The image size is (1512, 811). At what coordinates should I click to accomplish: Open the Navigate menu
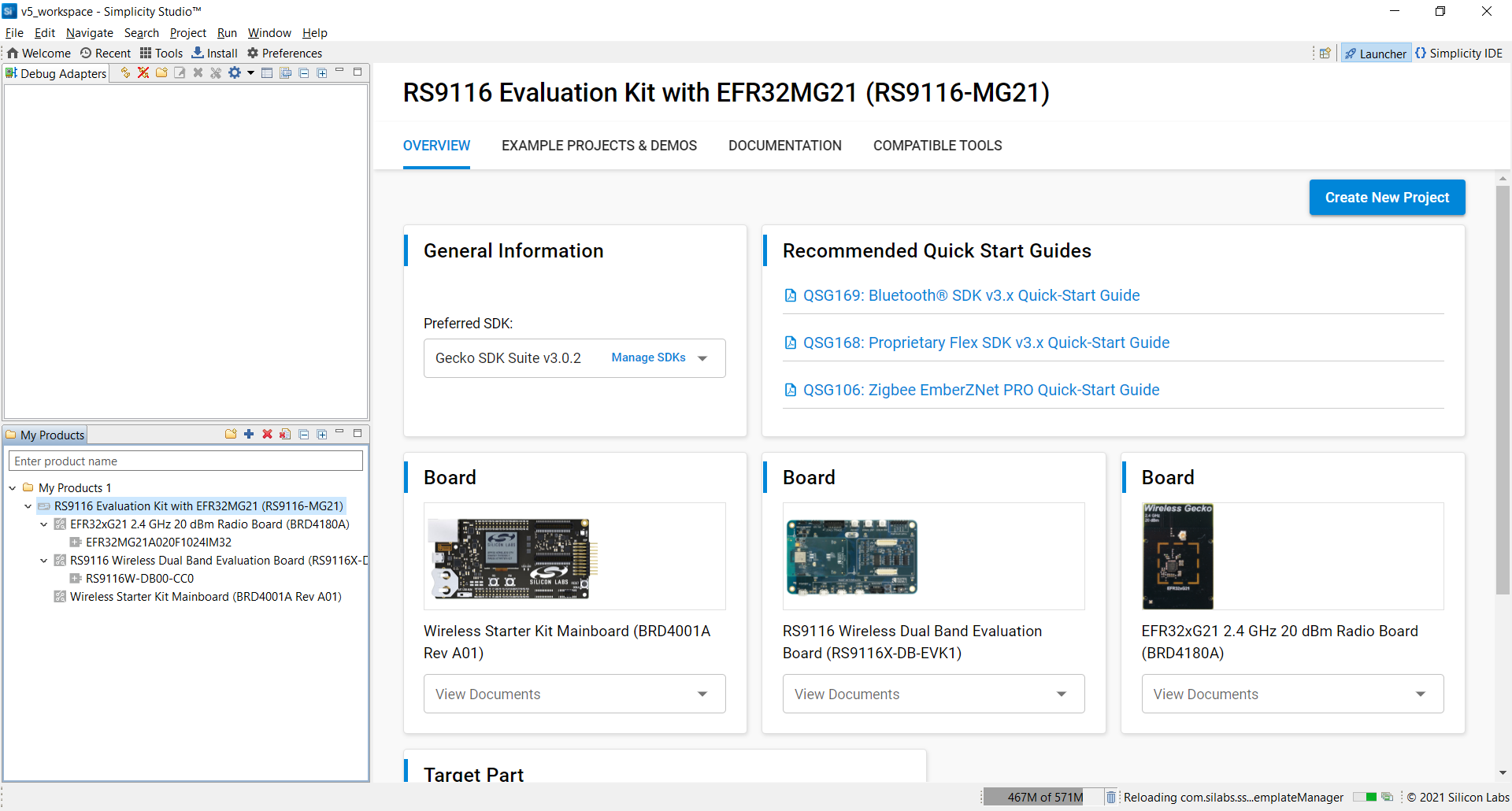pyautogui.click(x=89, y=33)
